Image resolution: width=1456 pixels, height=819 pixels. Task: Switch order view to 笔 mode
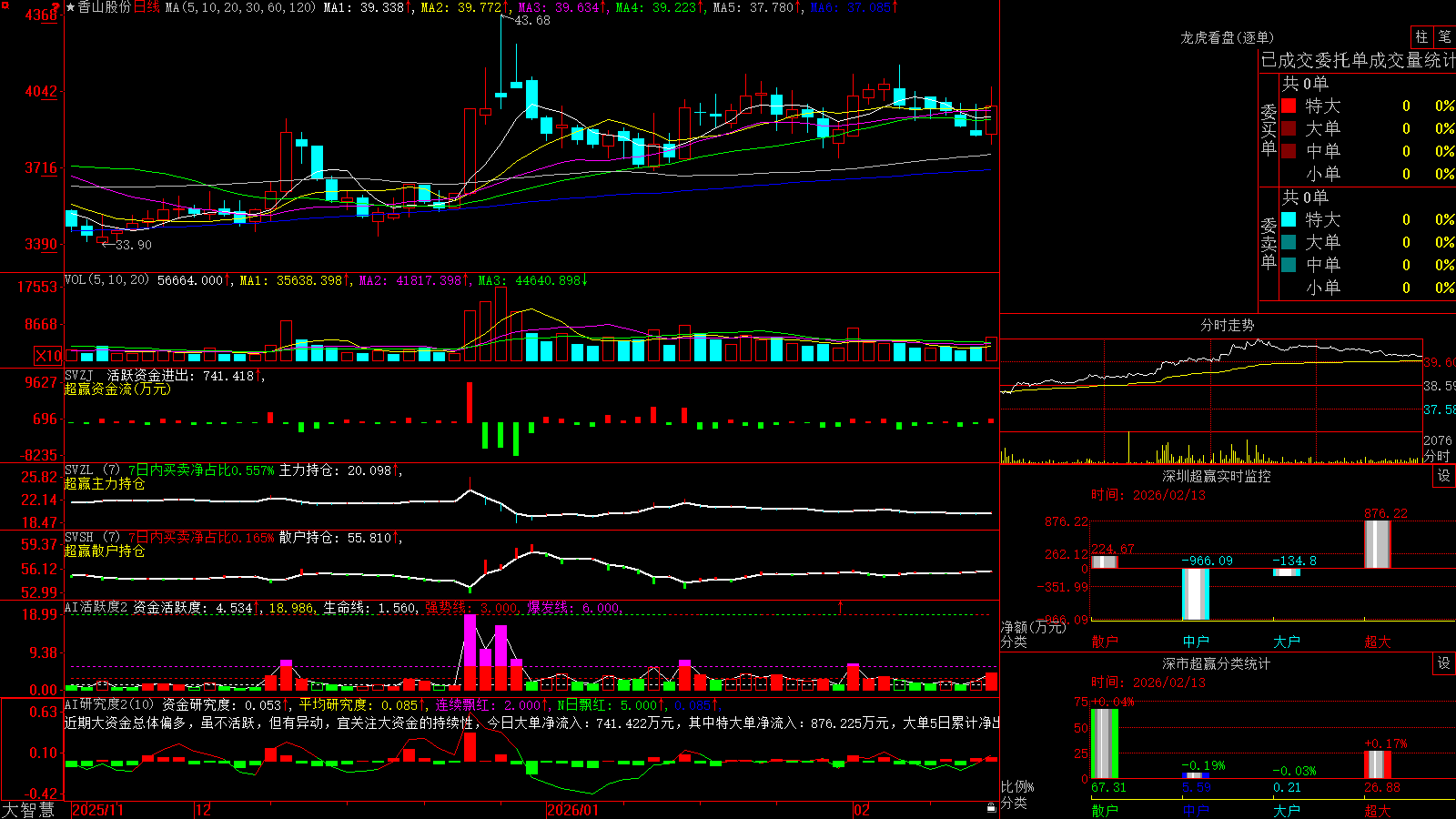pyautogui.click(x=1444, y=36)
